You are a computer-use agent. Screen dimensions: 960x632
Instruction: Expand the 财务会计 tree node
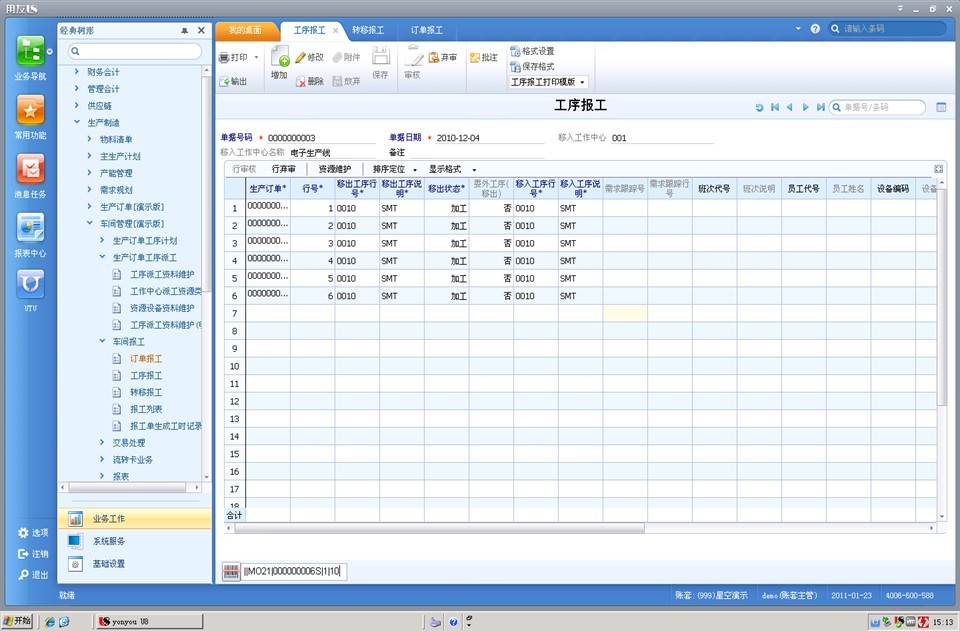(x=77, y=72)
